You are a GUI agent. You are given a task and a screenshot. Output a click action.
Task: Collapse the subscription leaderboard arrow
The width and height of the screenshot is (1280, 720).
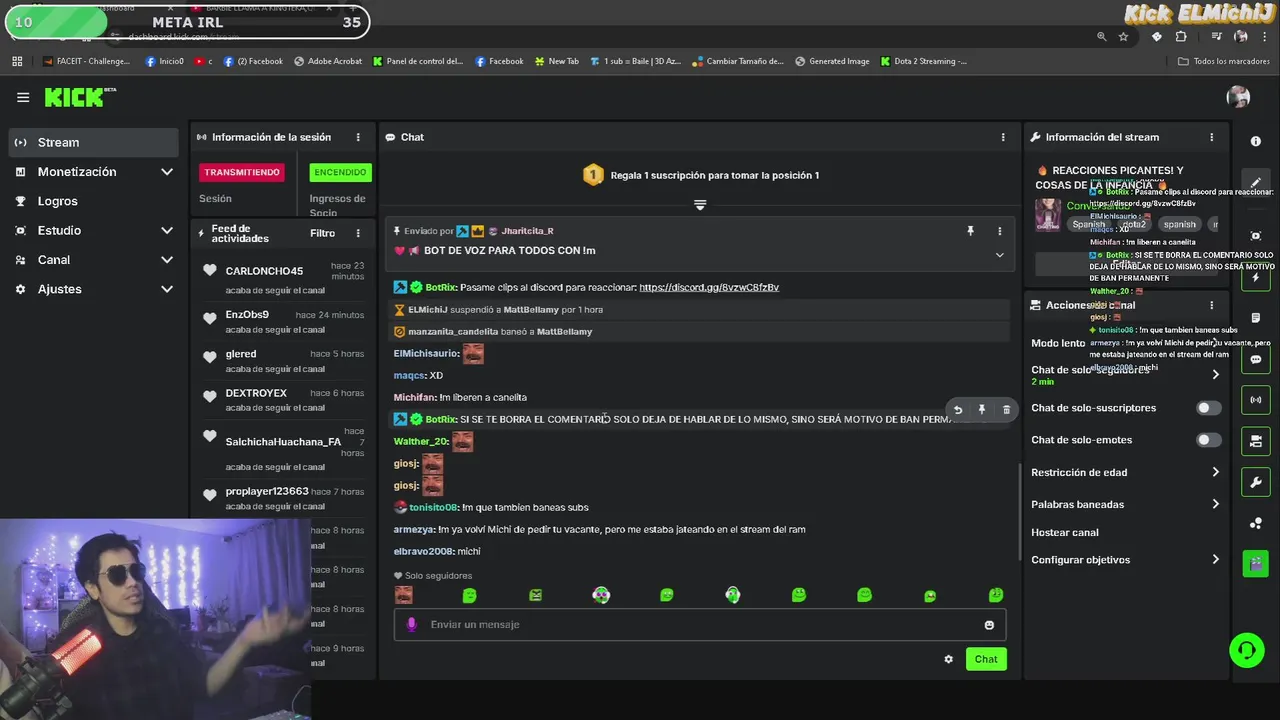(700, 205)
